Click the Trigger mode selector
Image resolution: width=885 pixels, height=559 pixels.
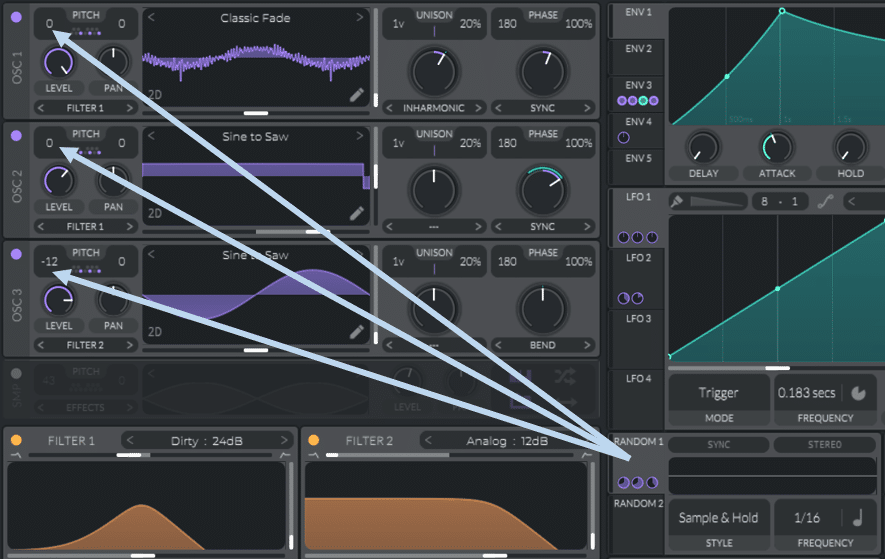click(718, 393)
